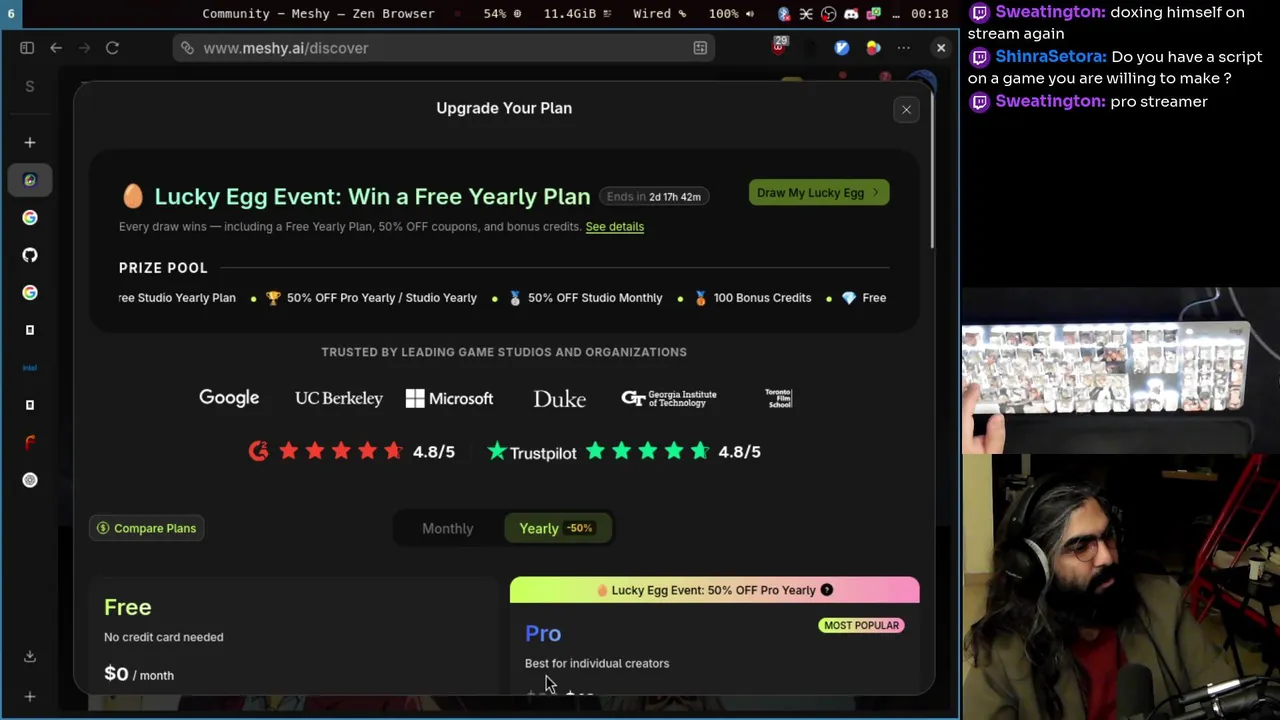Click '100 Bonus Credits' prize text
Screen dimensions: 1280x720
(762, 298)
